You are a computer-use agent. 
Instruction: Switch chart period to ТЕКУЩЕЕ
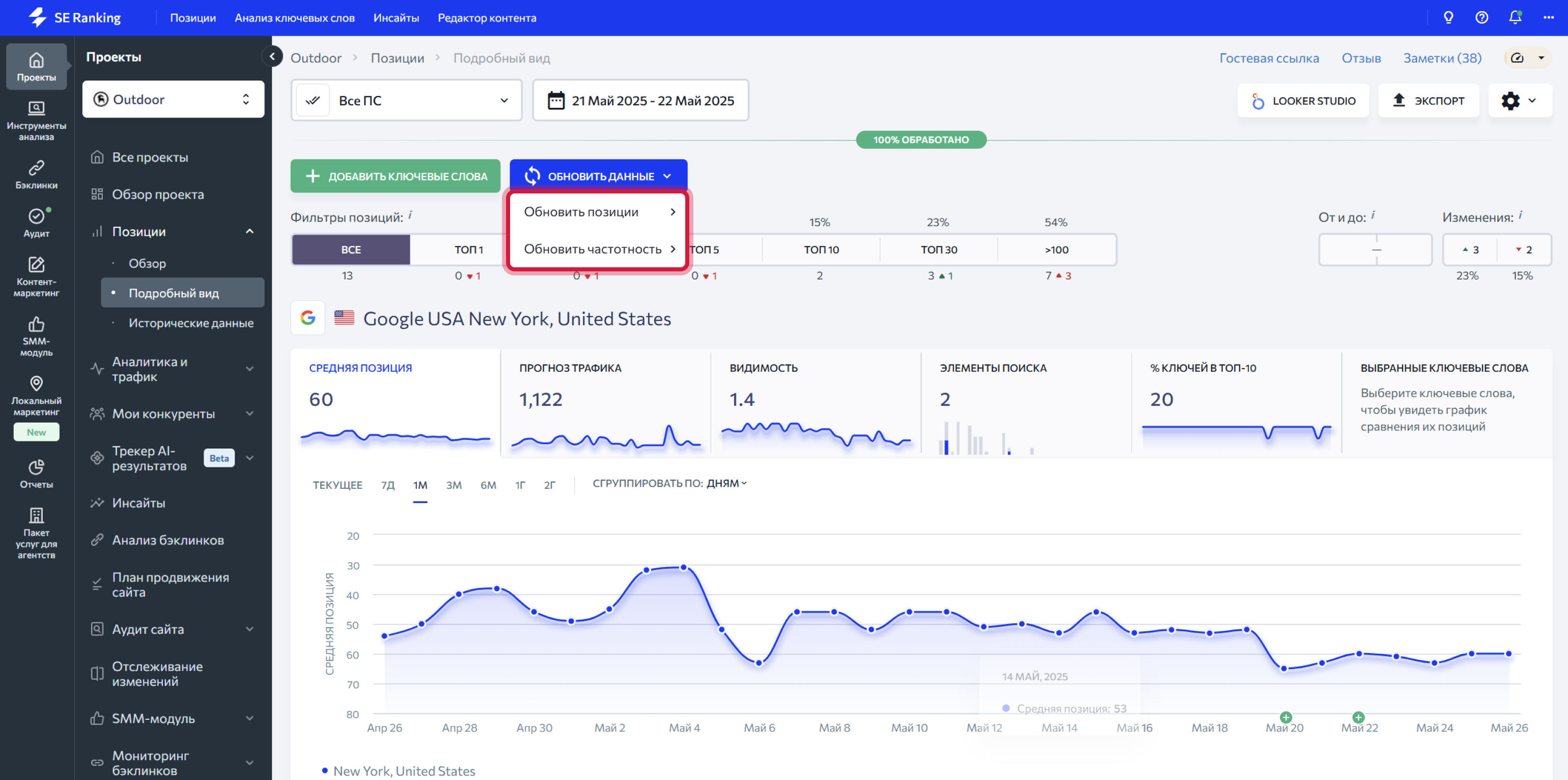click(337, 485)
